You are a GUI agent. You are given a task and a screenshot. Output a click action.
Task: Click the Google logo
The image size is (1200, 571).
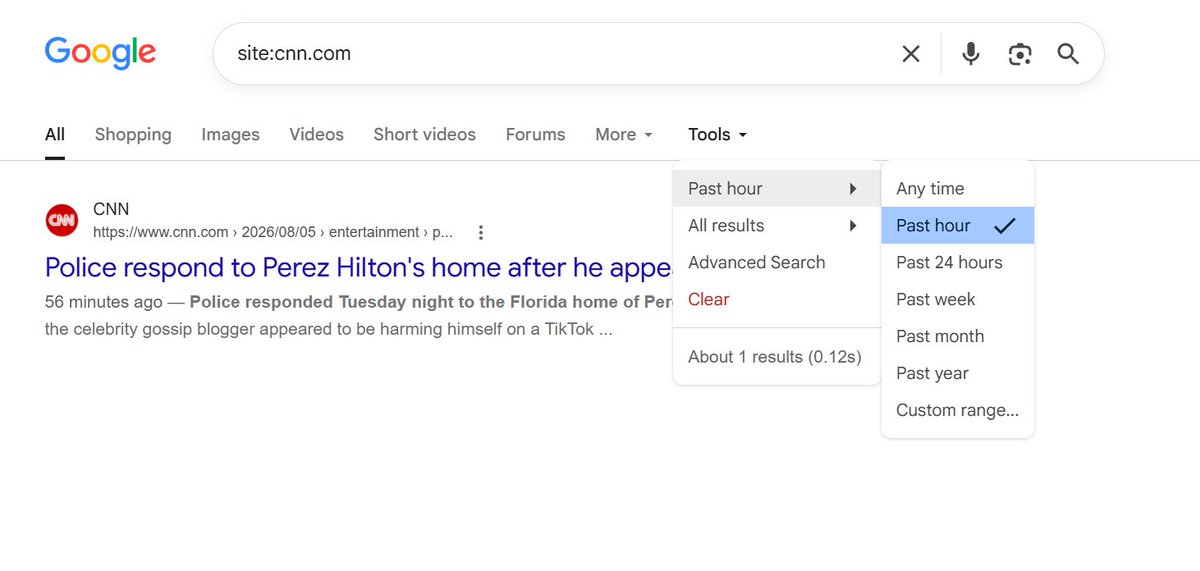[100, 52]
